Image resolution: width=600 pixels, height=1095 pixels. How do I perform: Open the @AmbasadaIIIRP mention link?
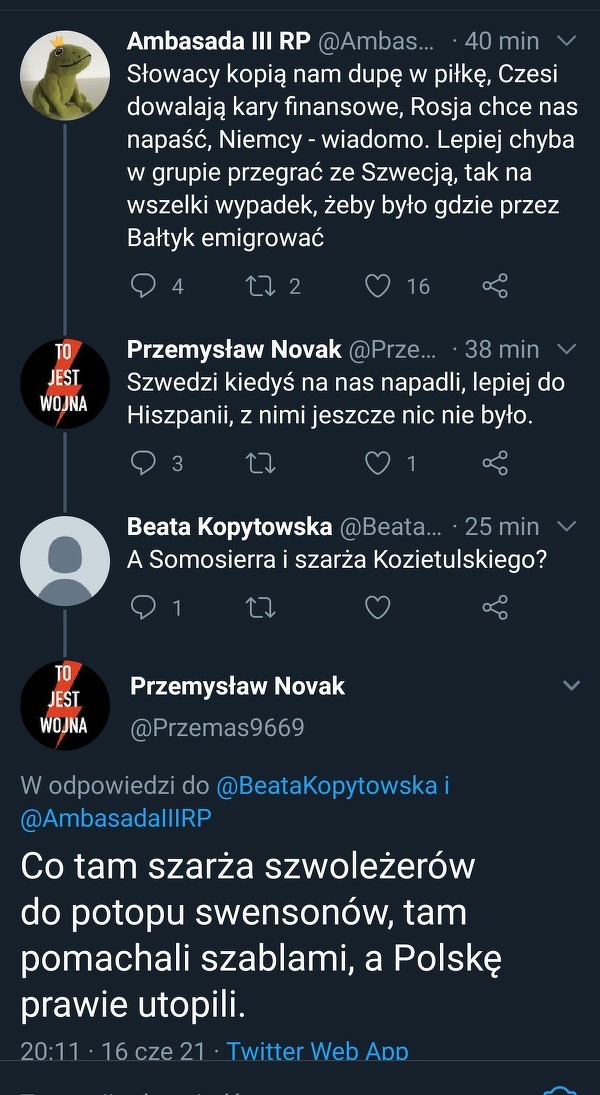pyautogui.click(x=116, y=818)
